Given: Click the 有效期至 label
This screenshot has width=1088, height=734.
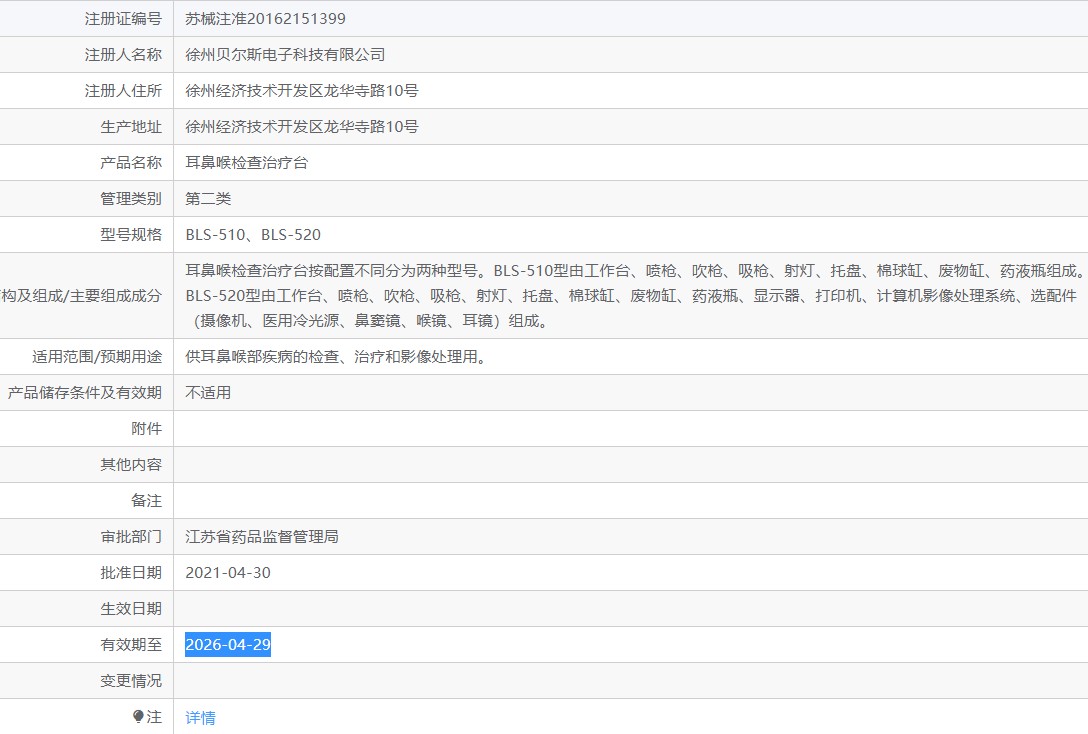Looking at the screenshot, I should (x=130, y=645).
